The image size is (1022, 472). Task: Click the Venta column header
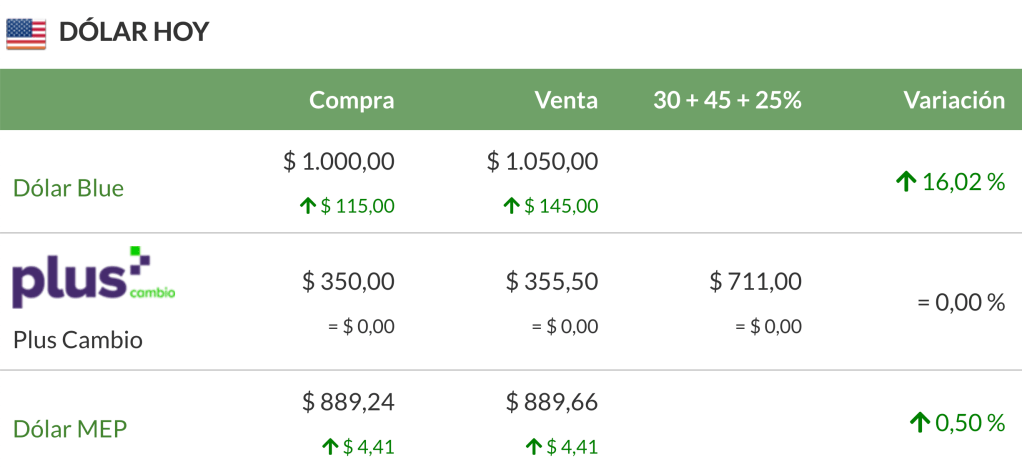pyautogui.click(x=566, y=100)
